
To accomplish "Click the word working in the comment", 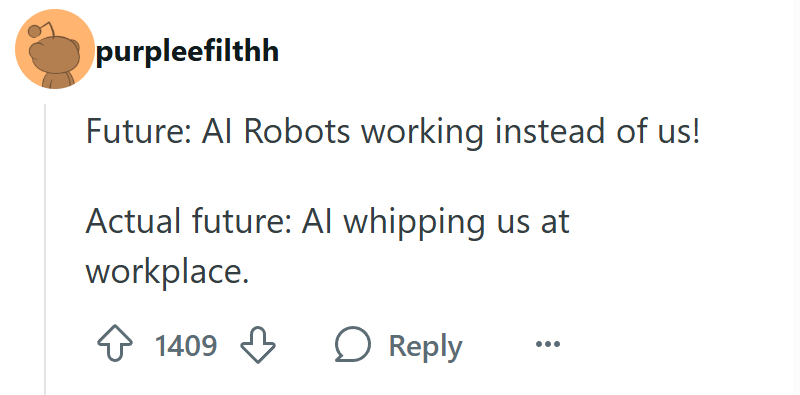I will (422, 132).
